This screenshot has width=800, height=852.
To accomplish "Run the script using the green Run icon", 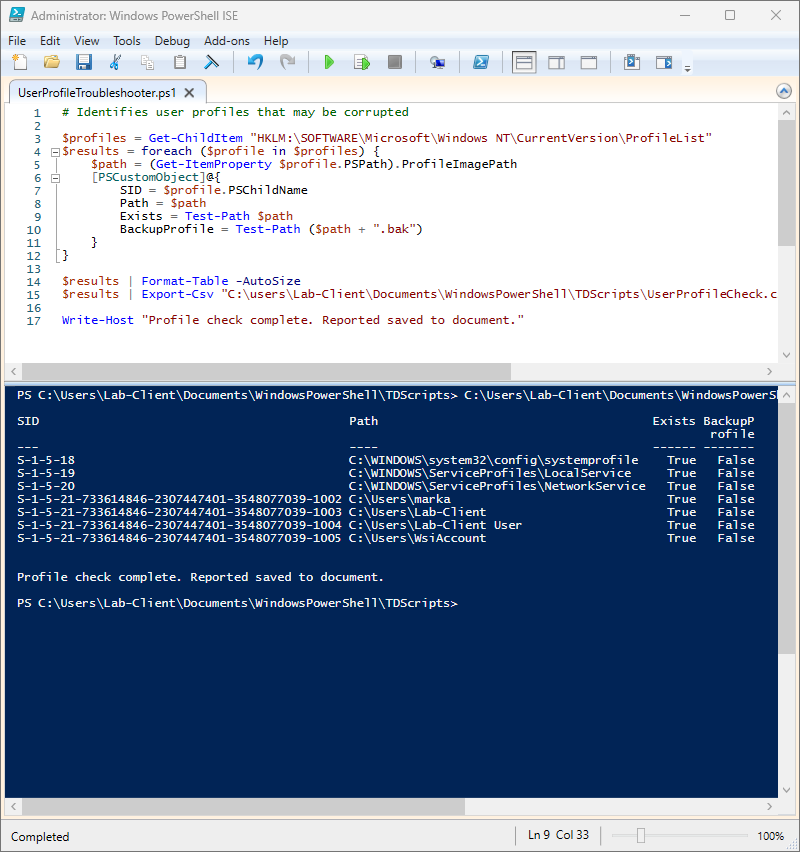I will click(x=329, y=61).
